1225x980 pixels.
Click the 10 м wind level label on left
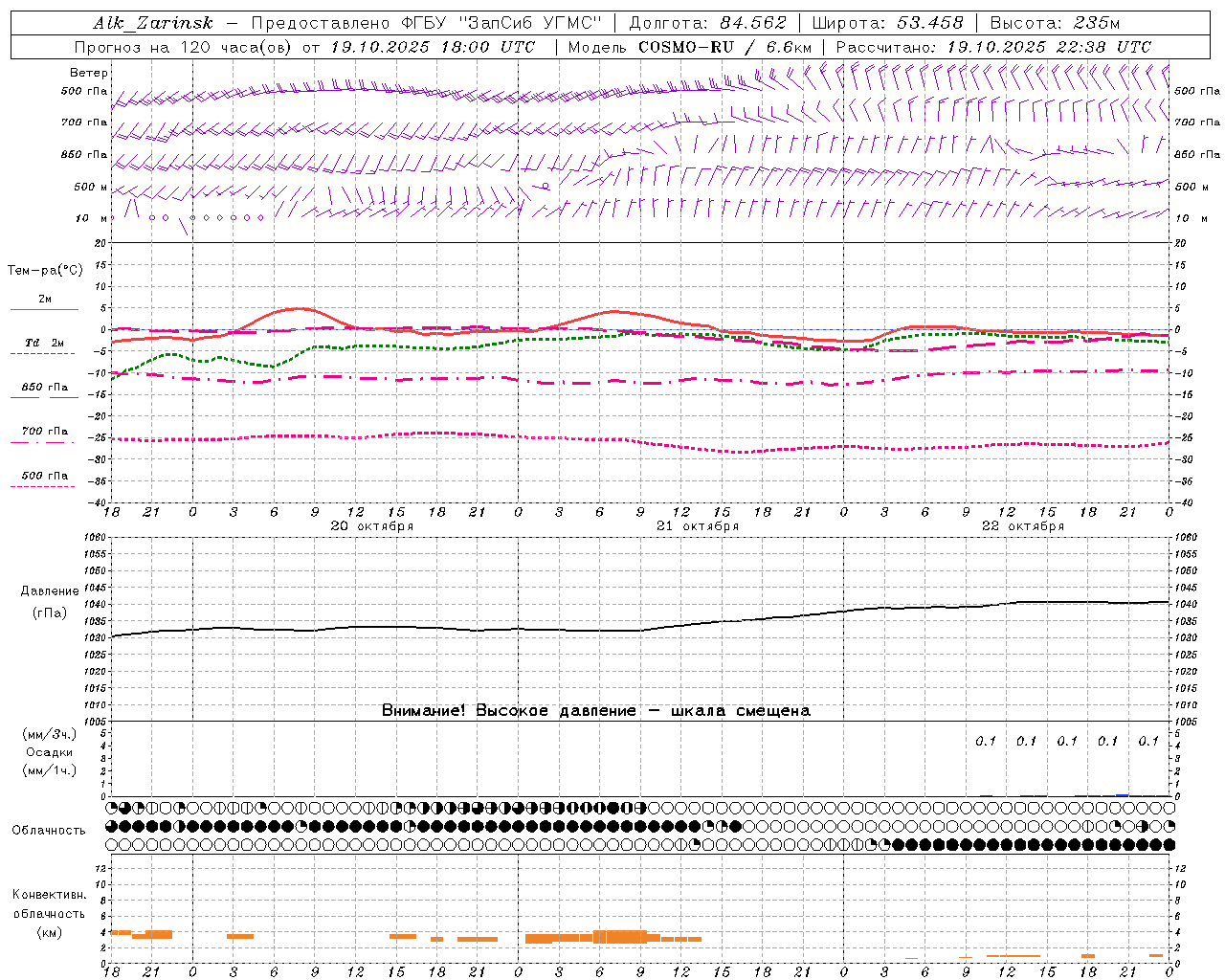(90, 219)
